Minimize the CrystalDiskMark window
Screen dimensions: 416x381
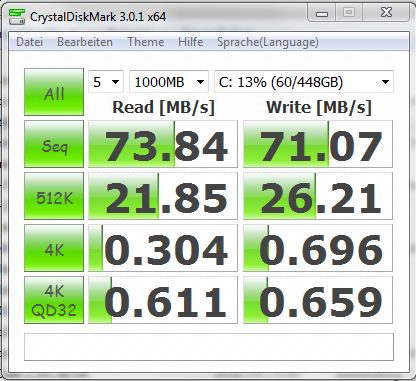(322, 13)
